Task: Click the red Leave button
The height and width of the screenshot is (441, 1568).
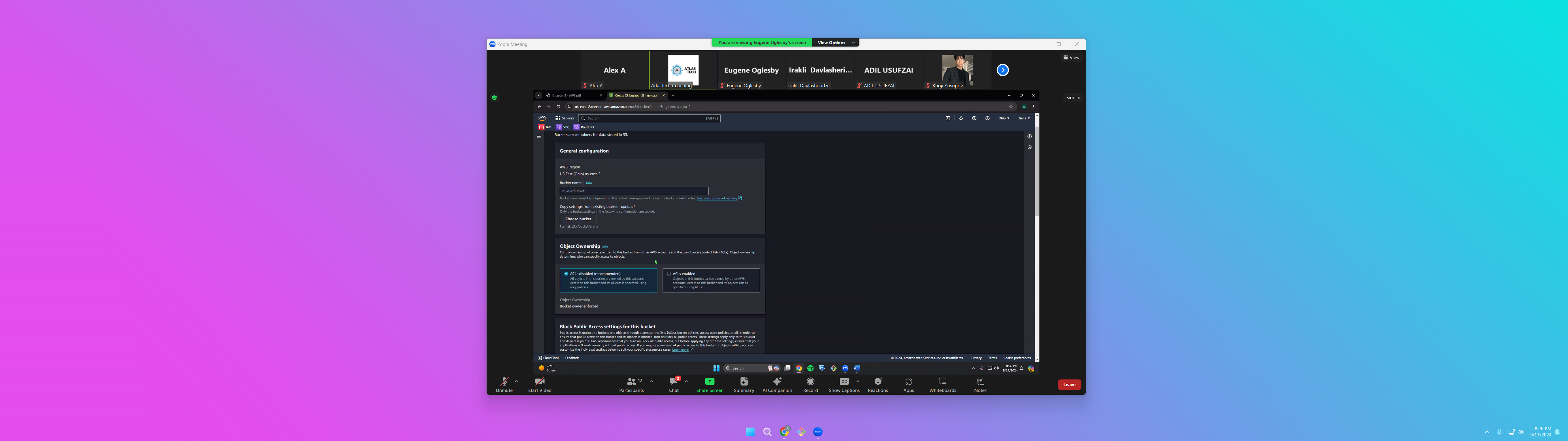Action: [1069, 384]
